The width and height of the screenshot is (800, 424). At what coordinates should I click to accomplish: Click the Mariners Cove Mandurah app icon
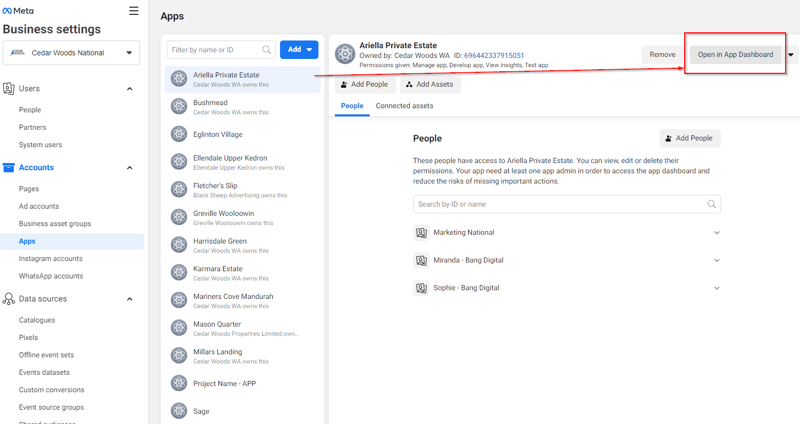tap(179, 300)
